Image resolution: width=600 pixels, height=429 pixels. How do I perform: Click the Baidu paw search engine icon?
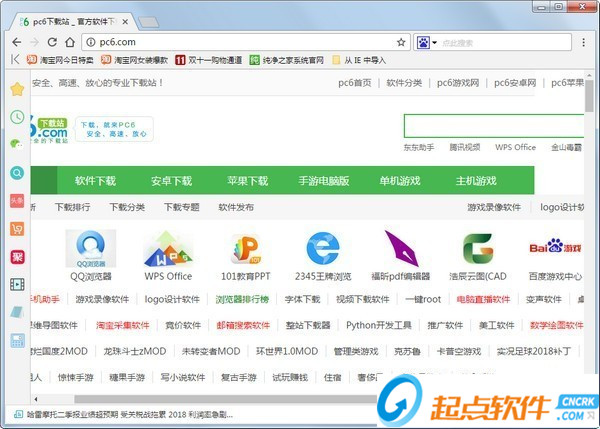pos(423,42)
